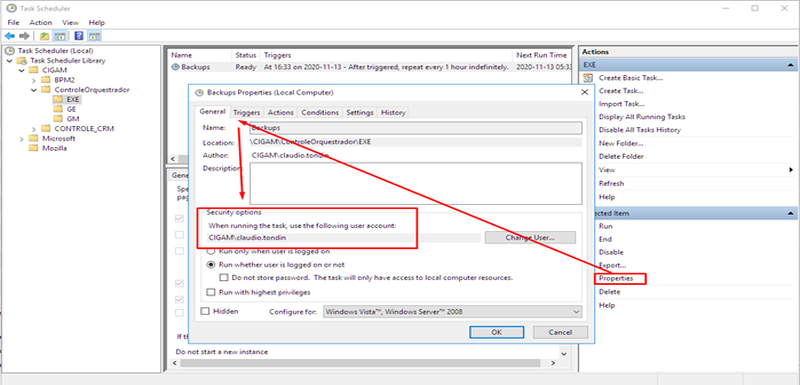Click the Up One Level folder icon
Image resolution: width=800 pixels, height=385 pixels.
[45, 36]
